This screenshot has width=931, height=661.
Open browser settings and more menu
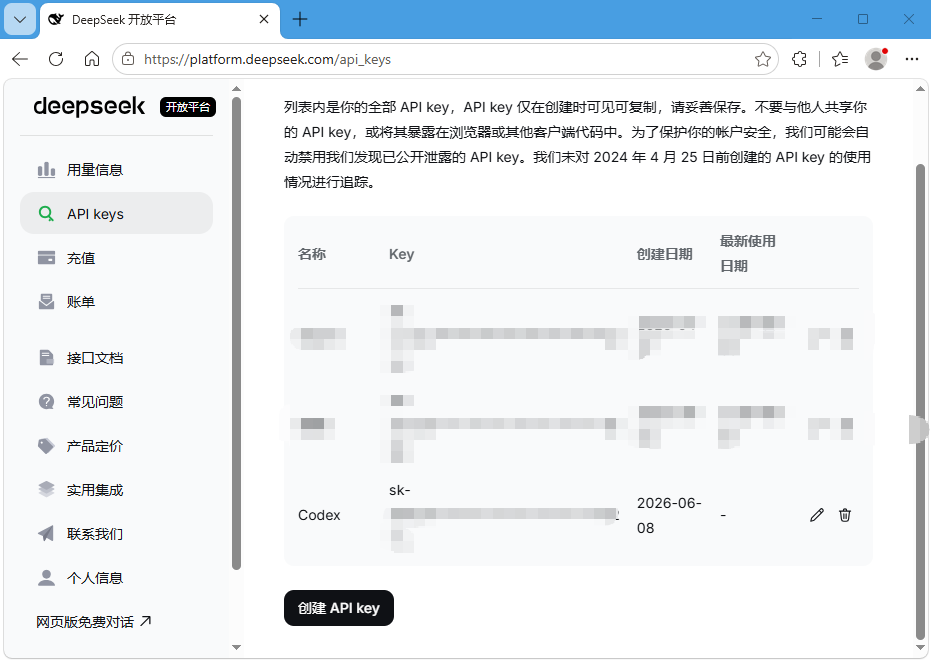912,59
